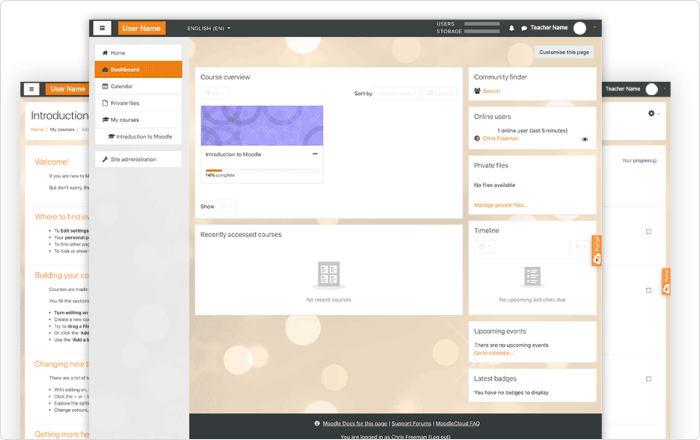
Task: Click the STORAGE usage bar in the top bar
Action: tap(482, 31)
